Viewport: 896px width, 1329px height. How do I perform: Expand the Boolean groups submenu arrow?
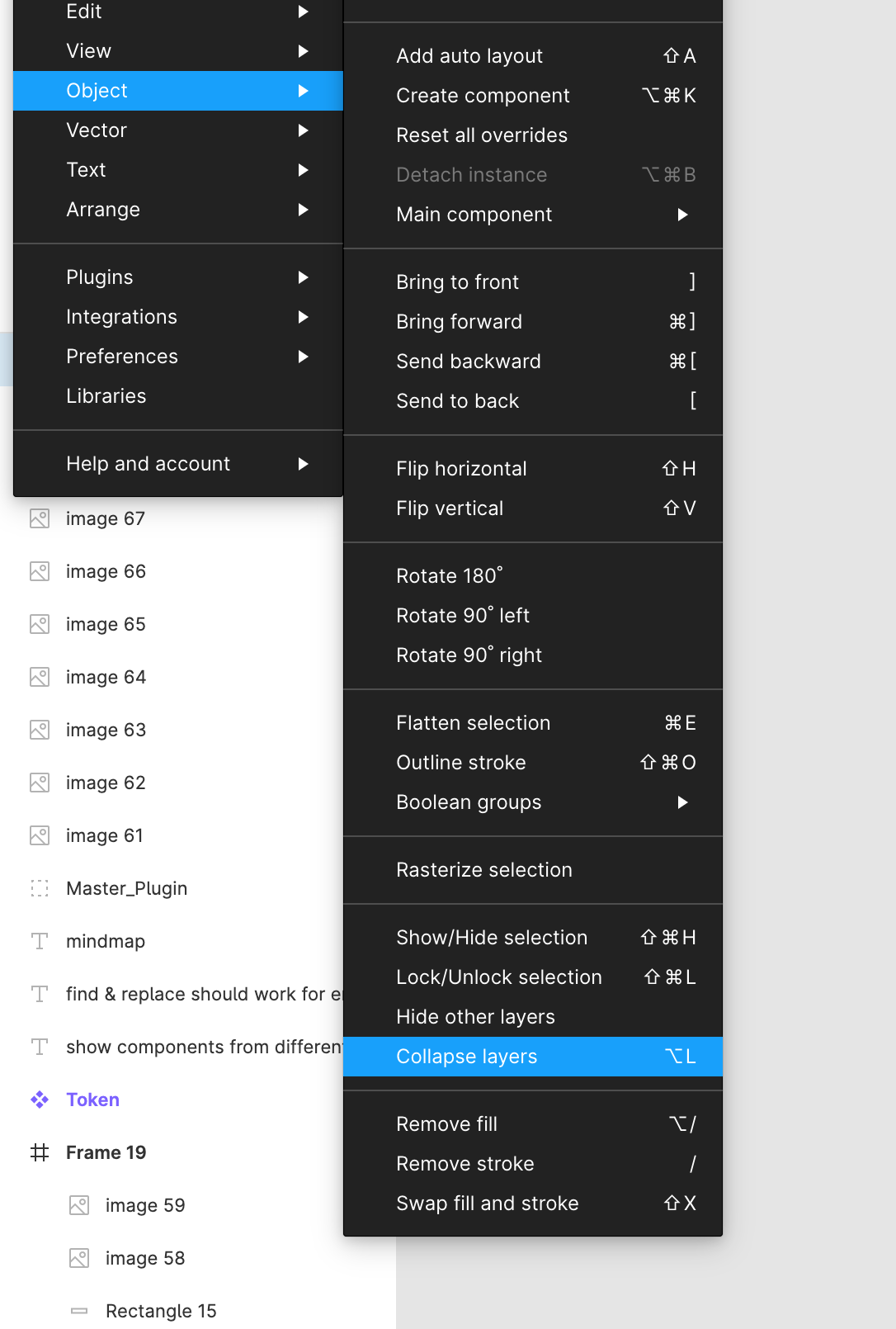click(x=682, y=802)
